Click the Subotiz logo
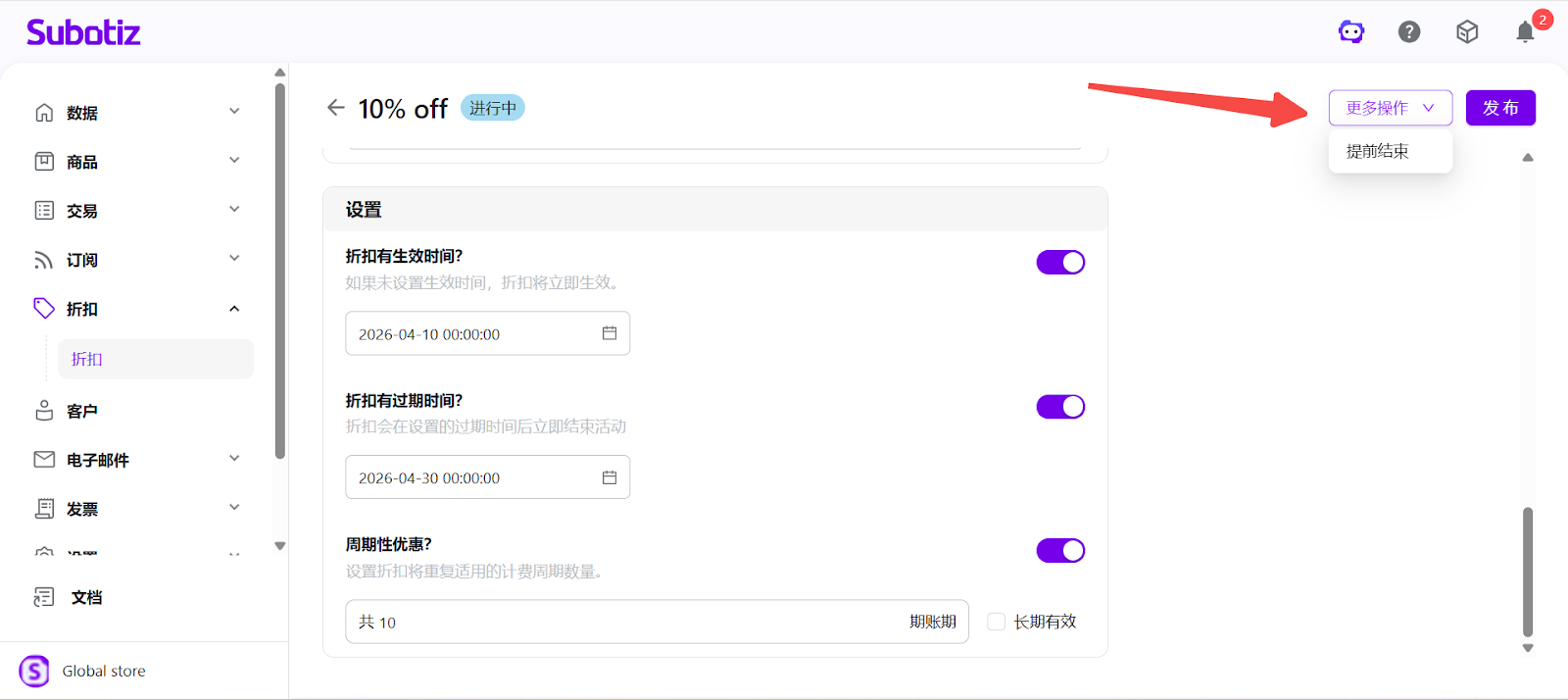Viewport: 1568px width, 700px height. point(83,32)
